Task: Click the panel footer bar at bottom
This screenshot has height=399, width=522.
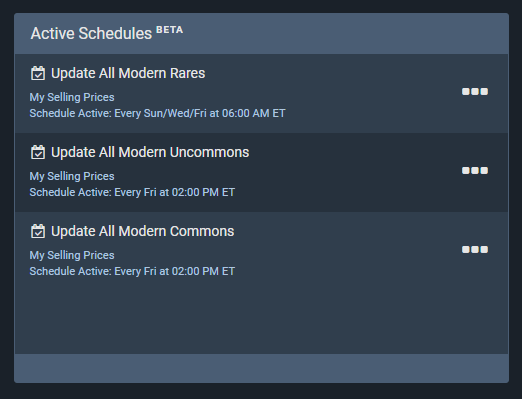Action: [x=261, y=368]
